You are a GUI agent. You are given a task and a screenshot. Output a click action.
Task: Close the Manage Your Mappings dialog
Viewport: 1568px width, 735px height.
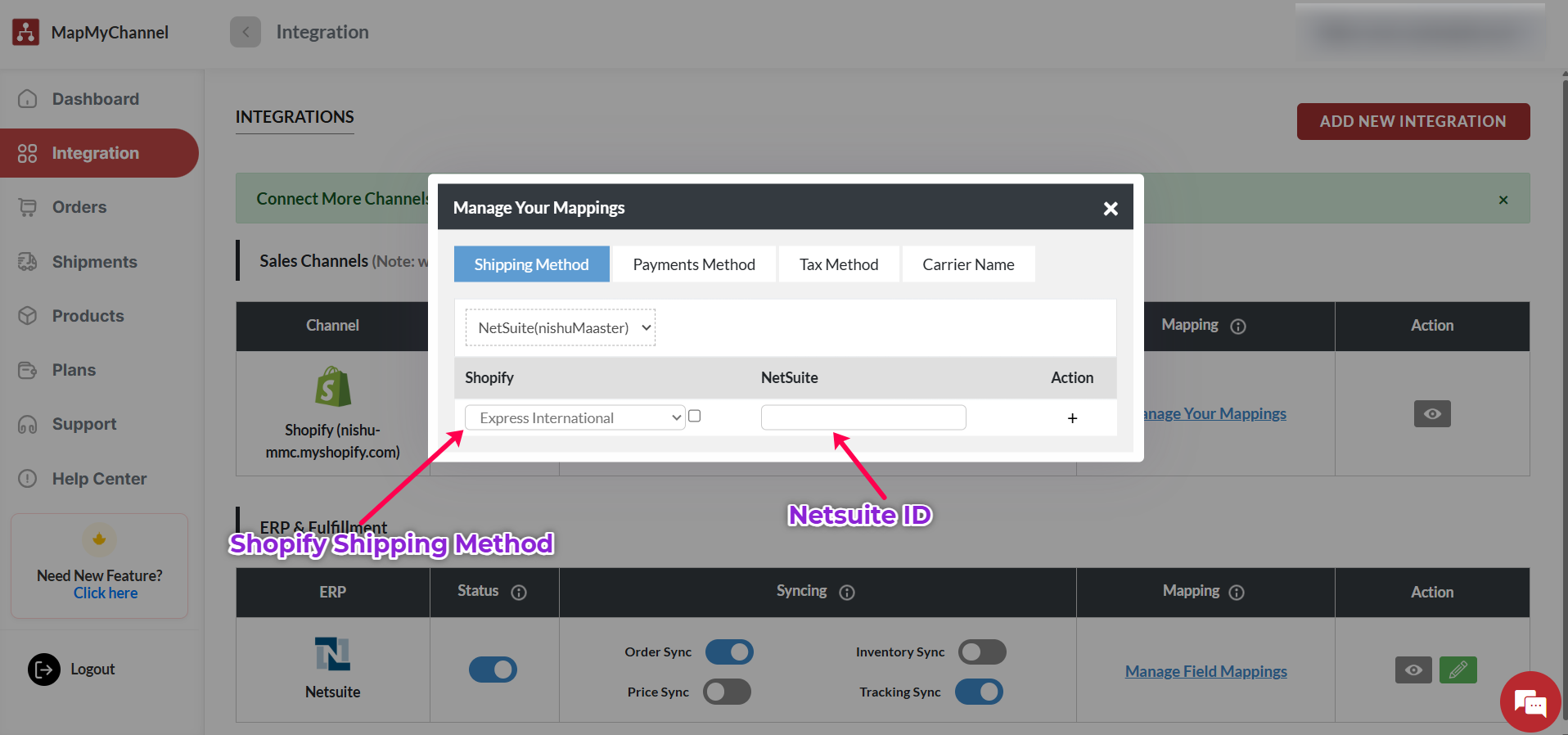pos(1110,209)
